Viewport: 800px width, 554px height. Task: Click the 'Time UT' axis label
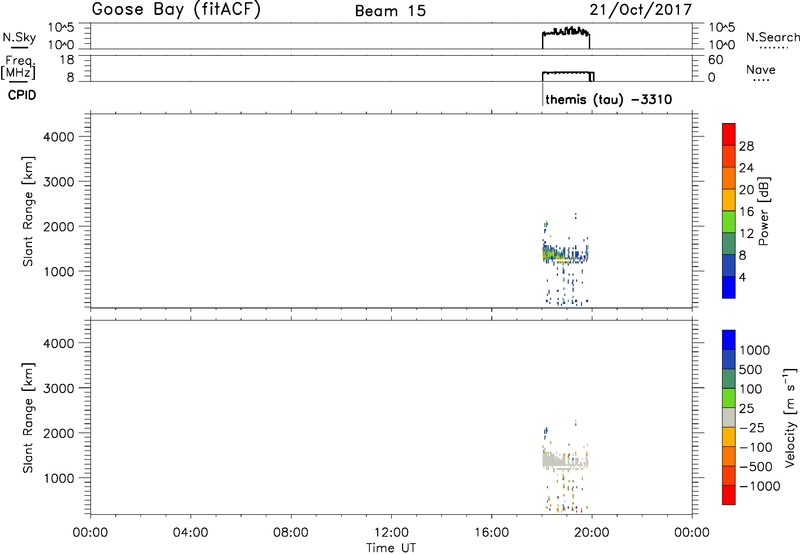pyautogui.click(x=391, y=548)
